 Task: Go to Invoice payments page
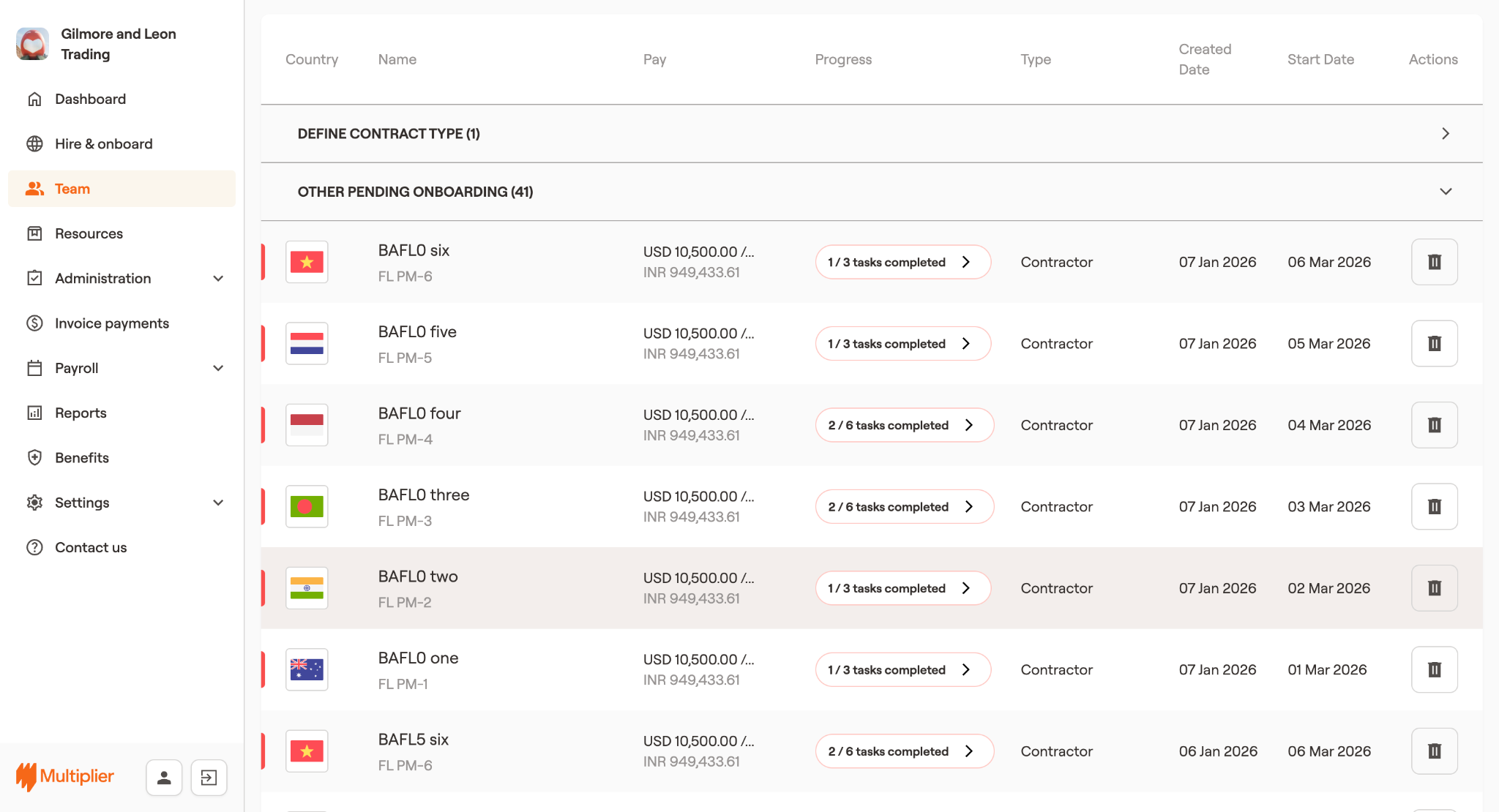(111, 323)
